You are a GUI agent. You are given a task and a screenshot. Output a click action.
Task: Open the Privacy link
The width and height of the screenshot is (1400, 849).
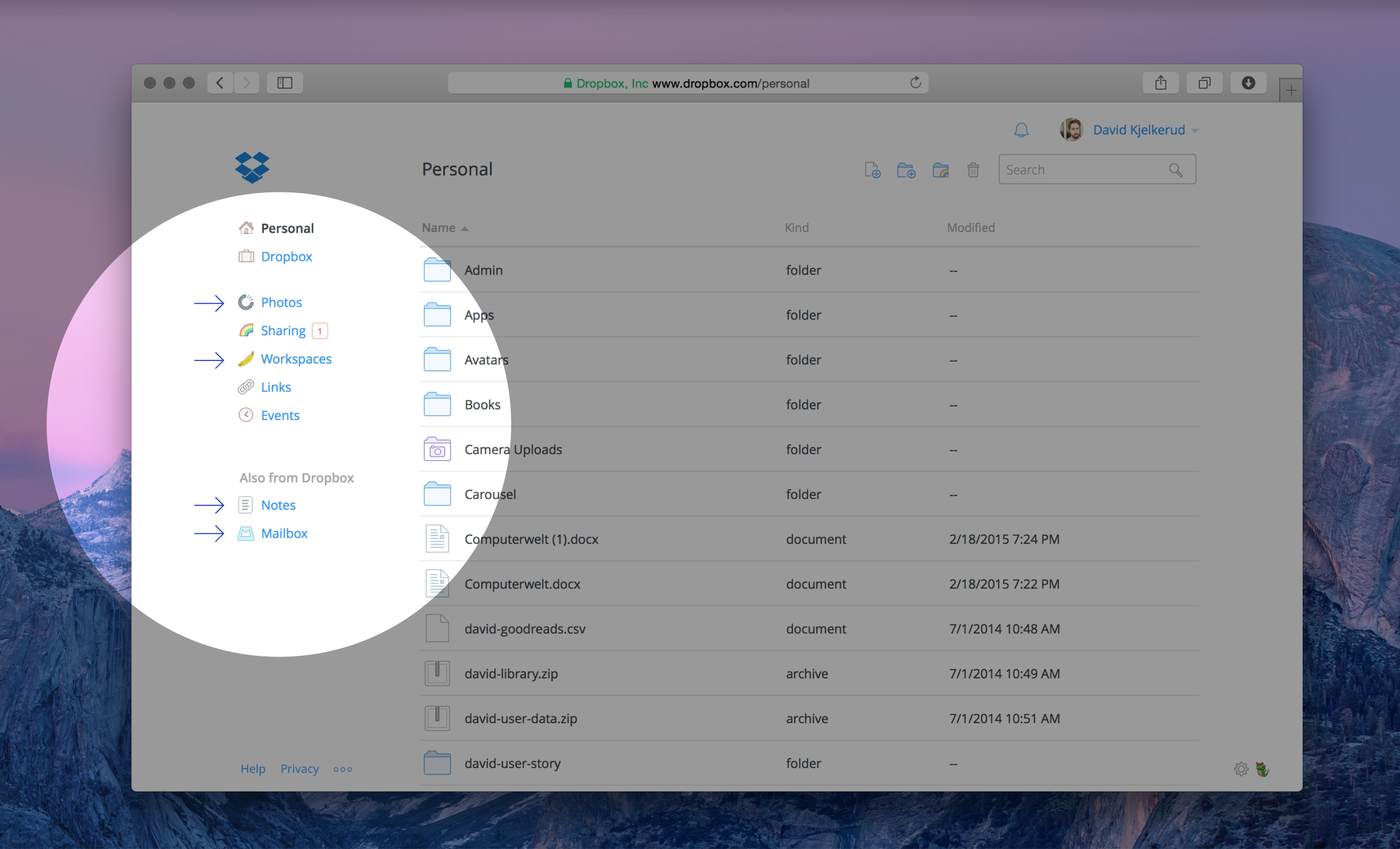[300, 769]
